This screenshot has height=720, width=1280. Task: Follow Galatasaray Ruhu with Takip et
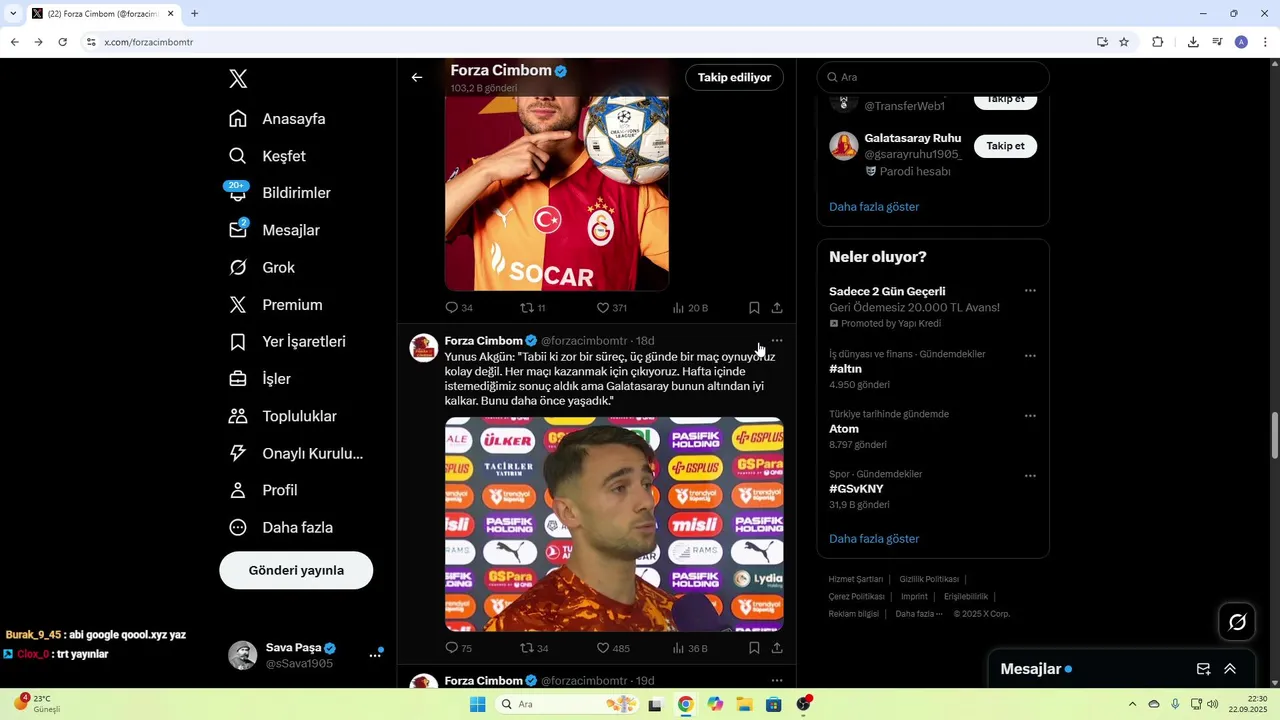(1005, 146)
